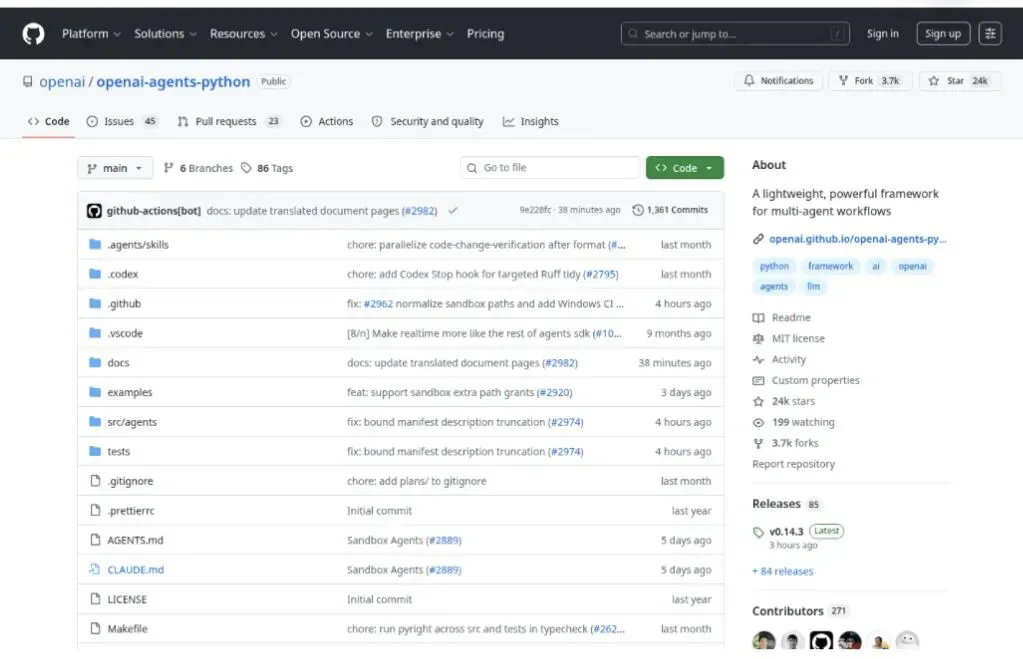Switch to the Code tab
The height and width of the screenshot is (659, 1023).
pyautogui.click(x=49, y=121)
